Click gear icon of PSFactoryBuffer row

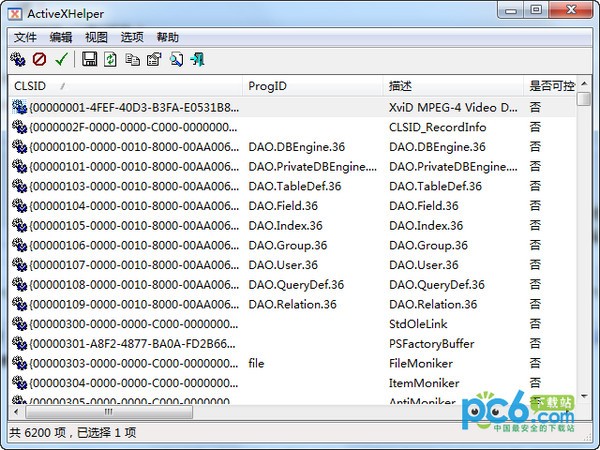(19, 344)
